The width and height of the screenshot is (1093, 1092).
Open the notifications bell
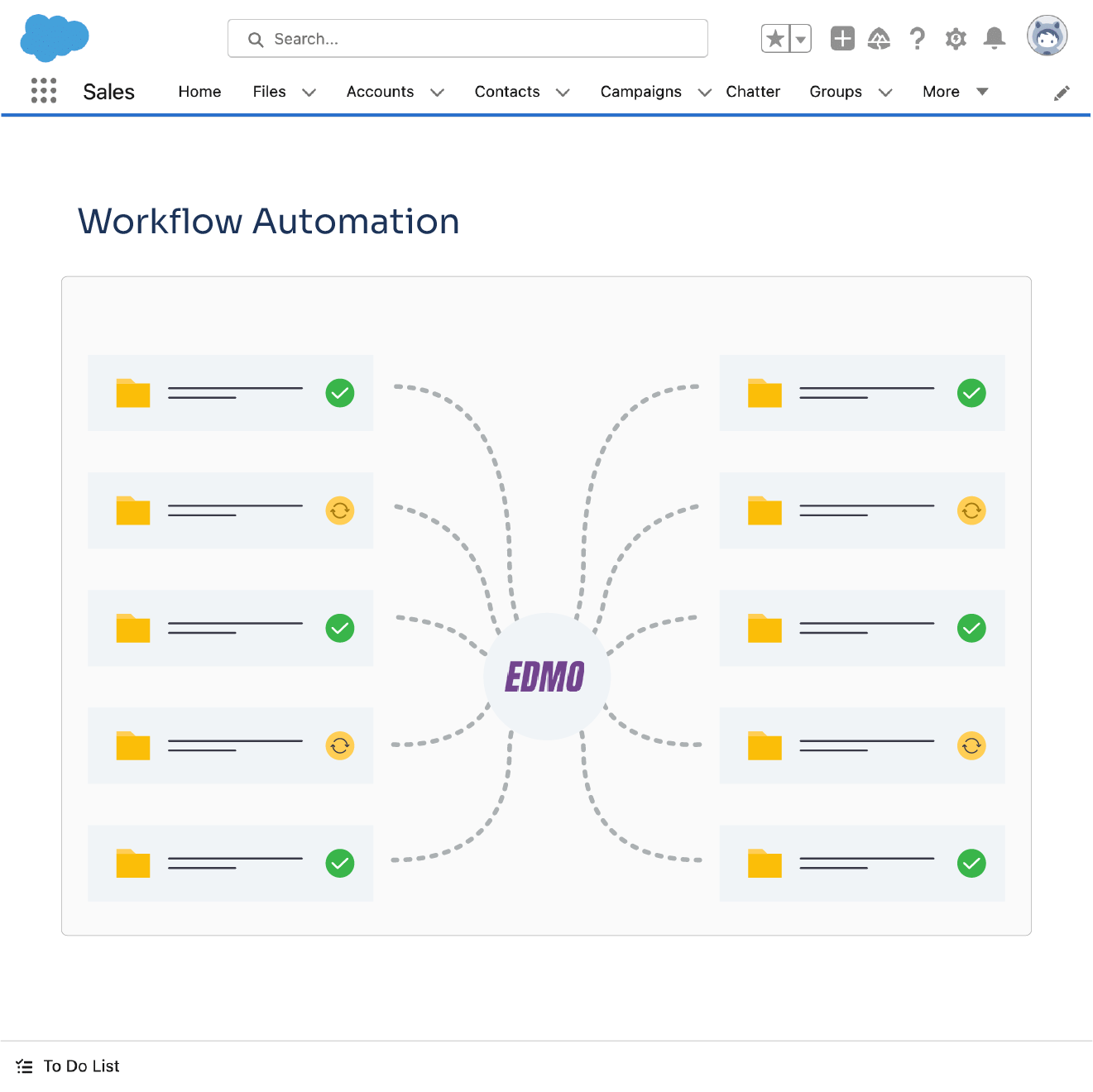tap(995, 39)
